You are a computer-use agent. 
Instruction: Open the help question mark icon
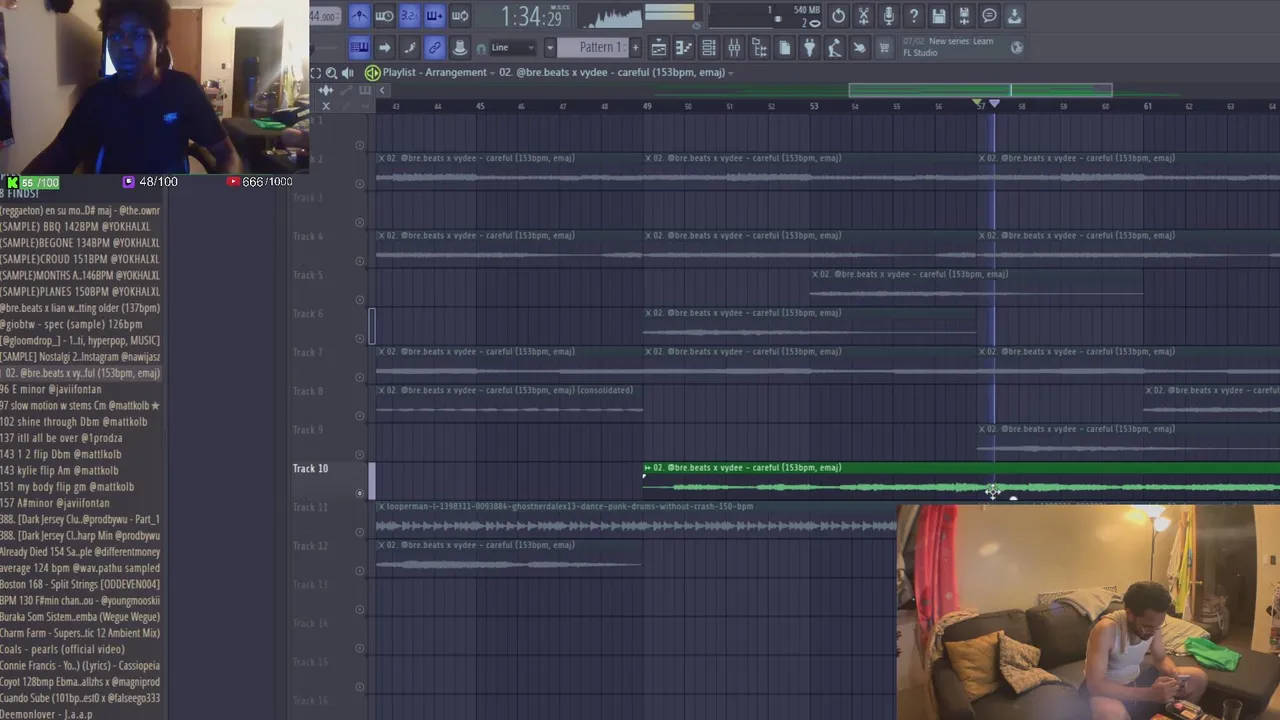[x=913, y=16]
